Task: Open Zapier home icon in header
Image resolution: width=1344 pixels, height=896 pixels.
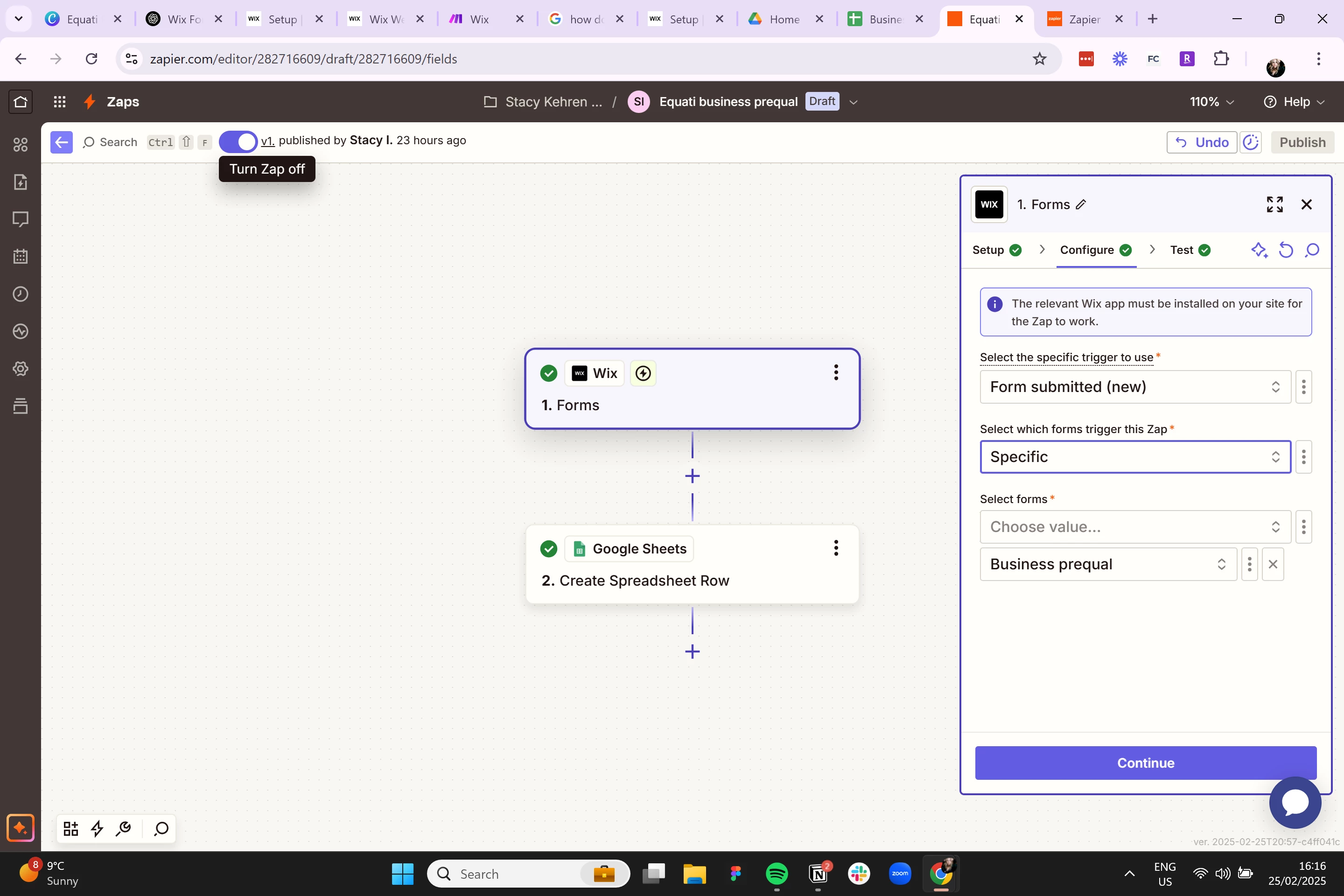Action: [x=21, y=102]
